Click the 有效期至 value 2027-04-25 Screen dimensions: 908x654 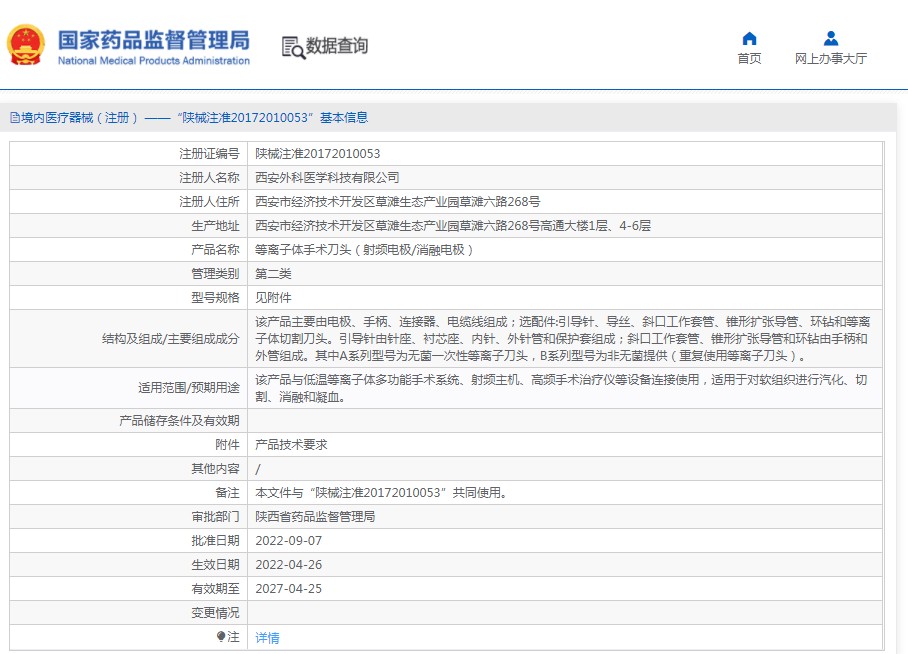click(x=289, y=589)
